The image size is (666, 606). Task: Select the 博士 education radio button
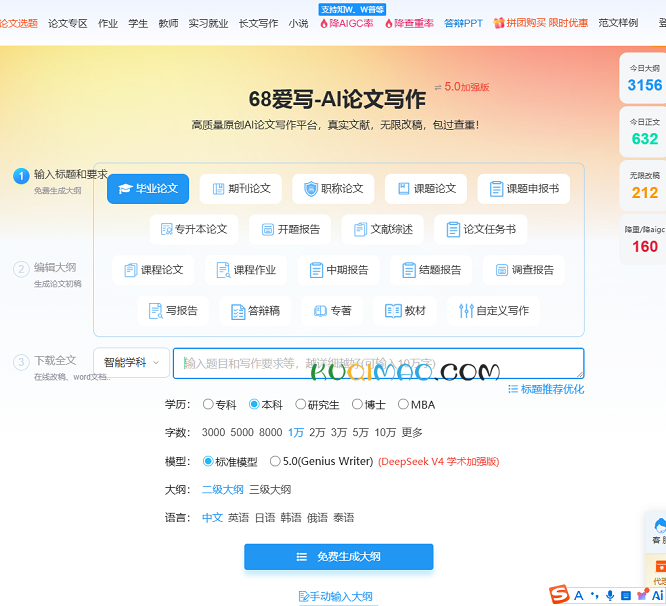point(357,404)
